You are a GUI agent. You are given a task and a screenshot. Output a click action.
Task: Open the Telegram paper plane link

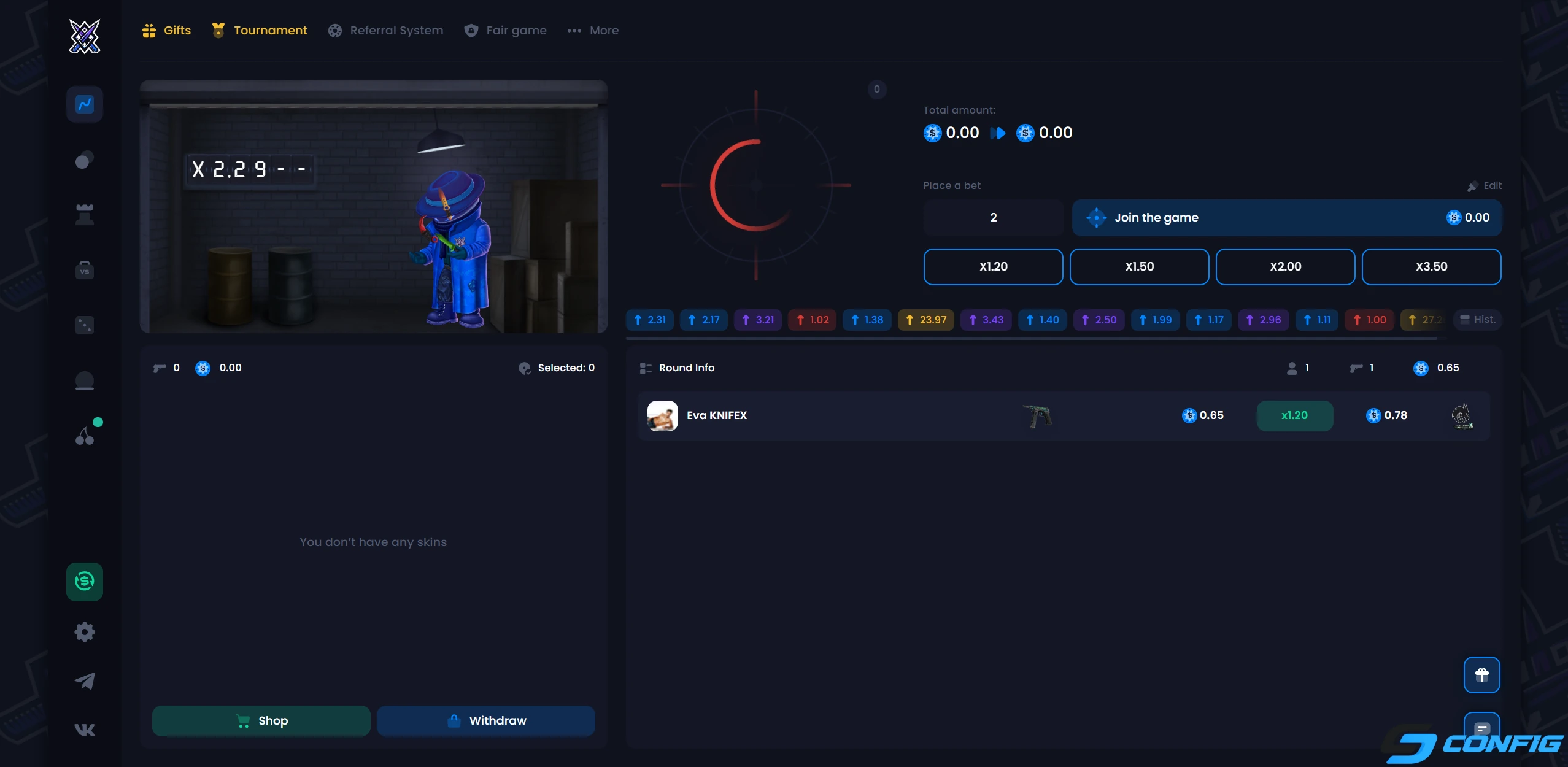click(85, 681)
